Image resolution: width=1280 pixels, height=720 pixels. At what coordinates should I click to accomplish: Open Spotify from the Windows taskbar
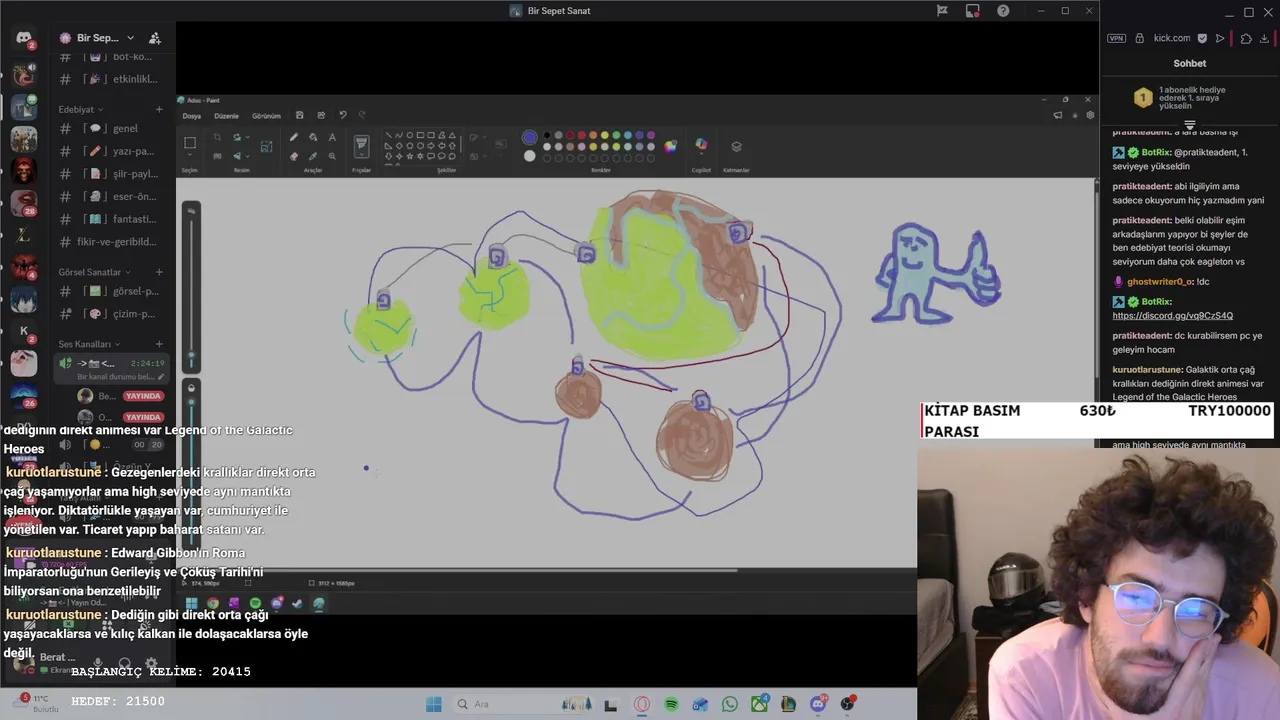[x=671, y=704]
